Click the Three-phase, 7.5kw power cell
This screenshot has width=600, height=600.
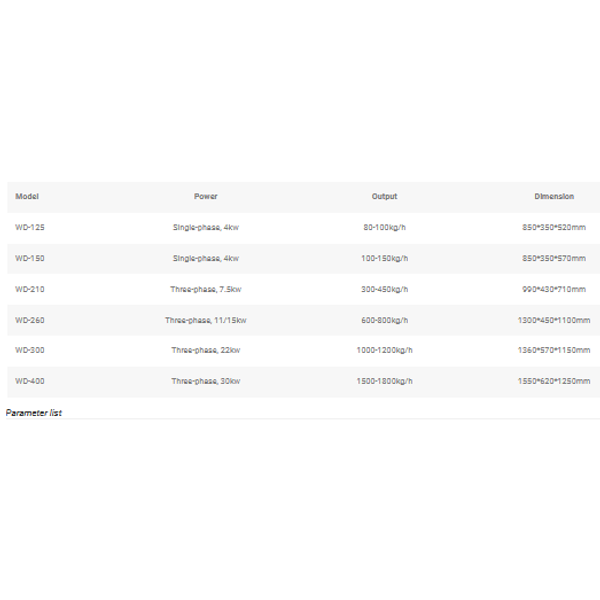(x=205, y=289)
